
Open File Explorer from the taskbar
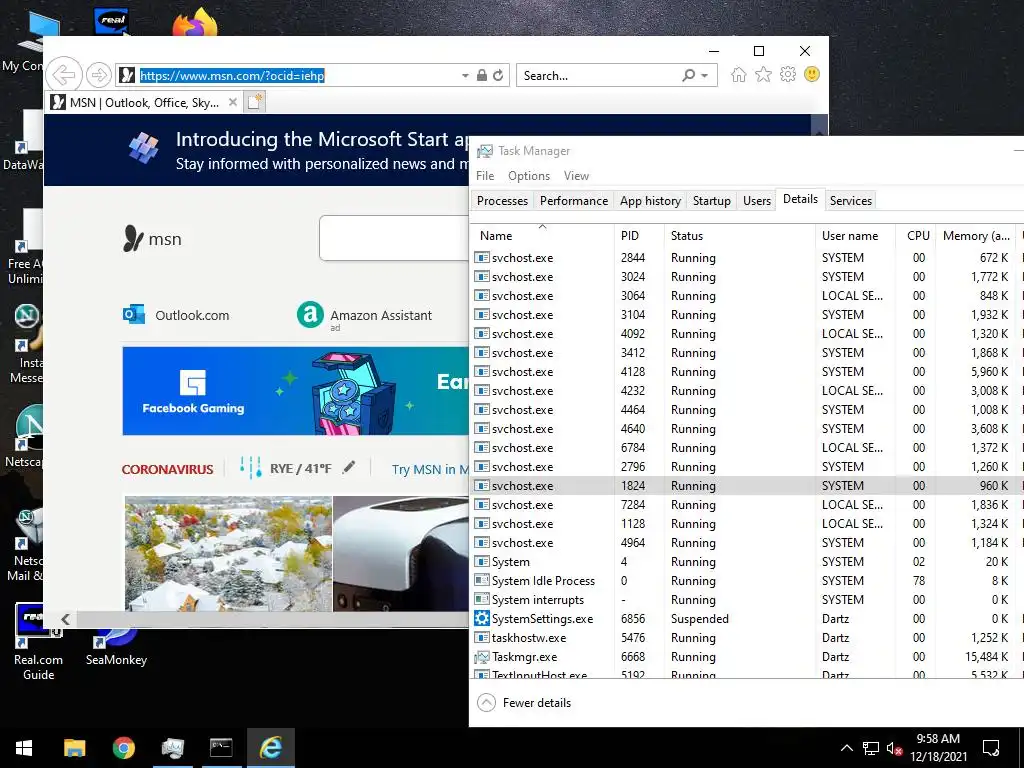click(74, 748)
